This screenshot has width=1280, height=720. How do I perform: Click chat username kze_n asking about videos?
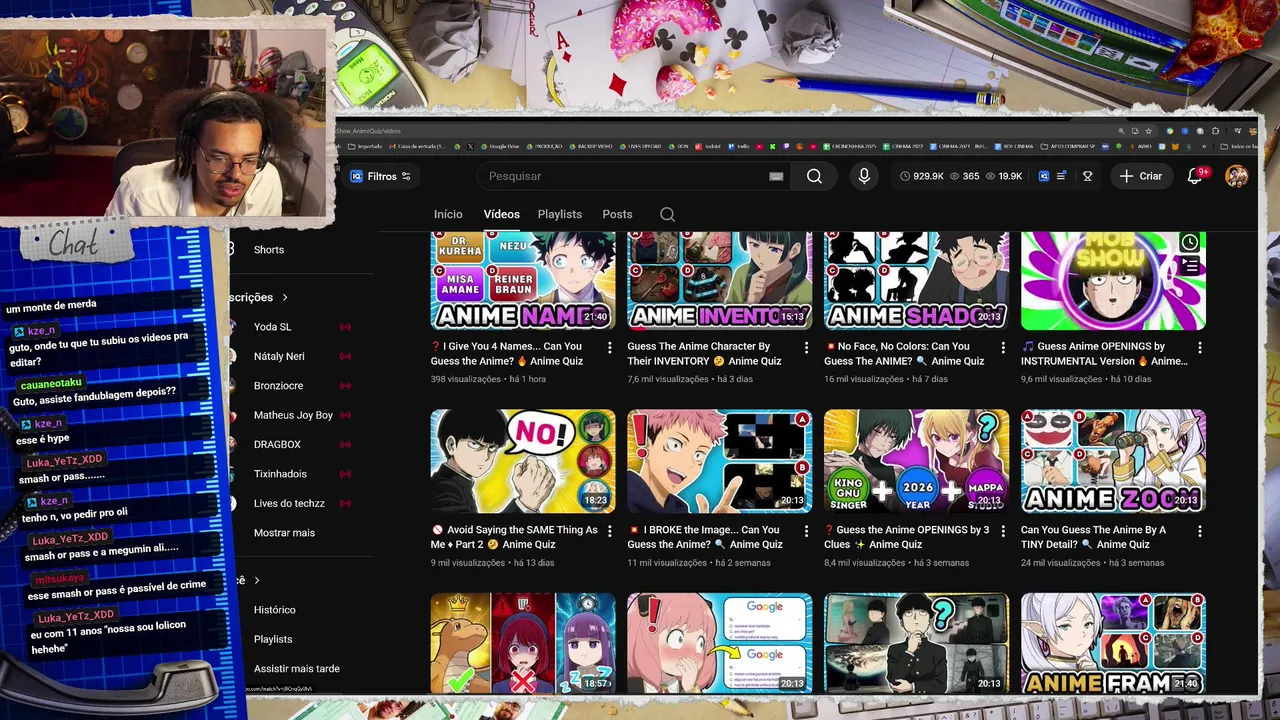click(x=40, y=330)
